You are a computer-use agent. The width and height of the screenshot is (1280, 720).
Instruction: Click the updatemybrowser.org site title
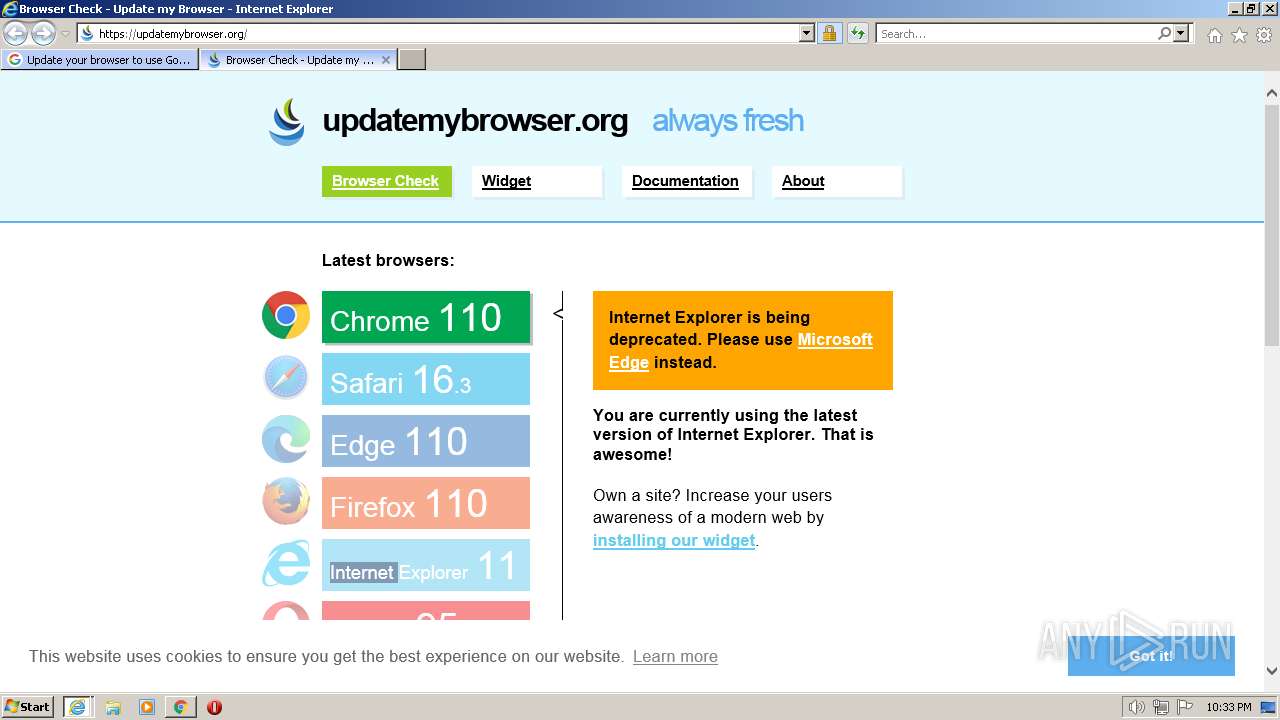point(475,121)
